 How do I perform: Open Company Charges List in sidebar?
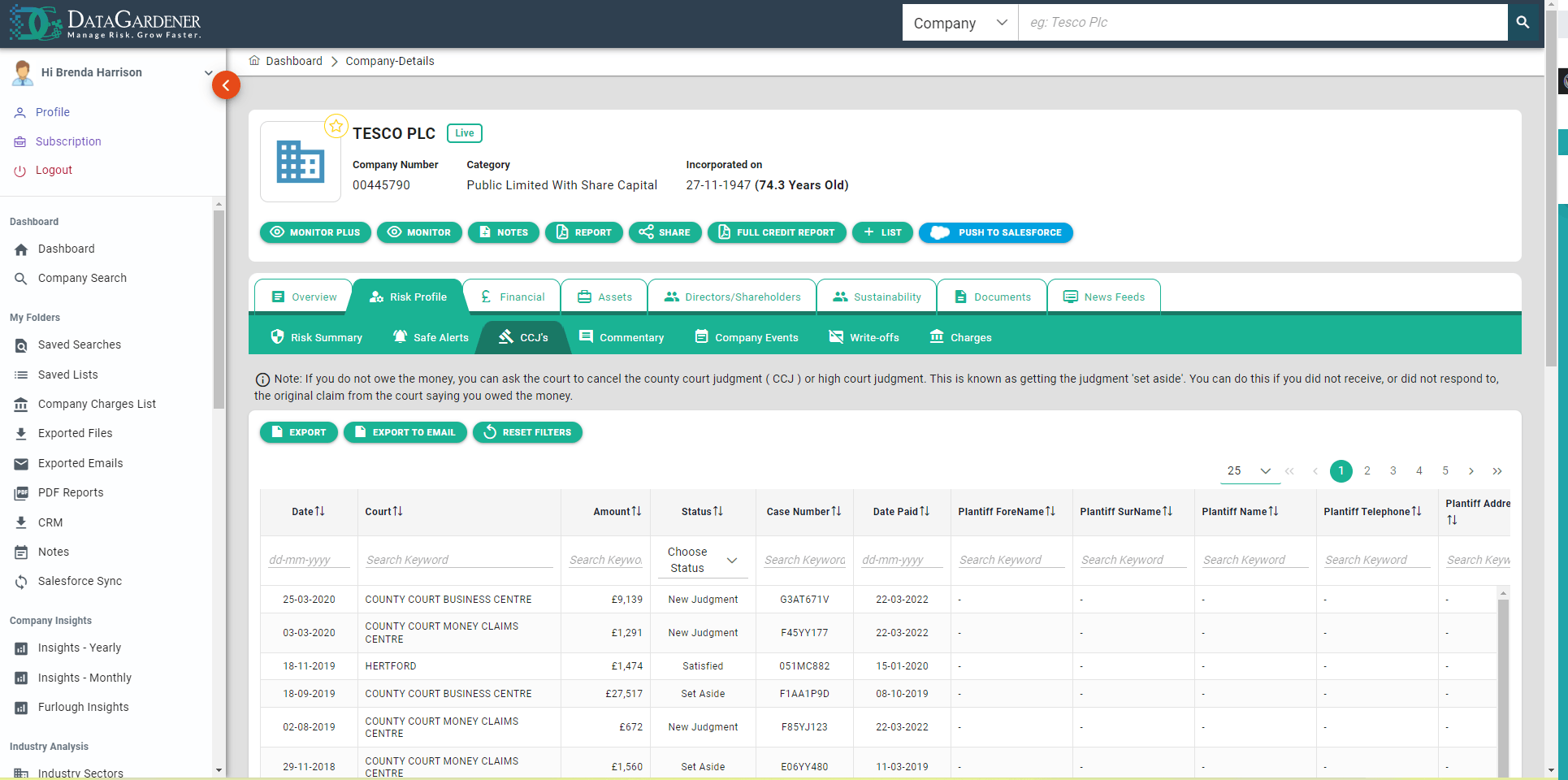click(97, 404)
